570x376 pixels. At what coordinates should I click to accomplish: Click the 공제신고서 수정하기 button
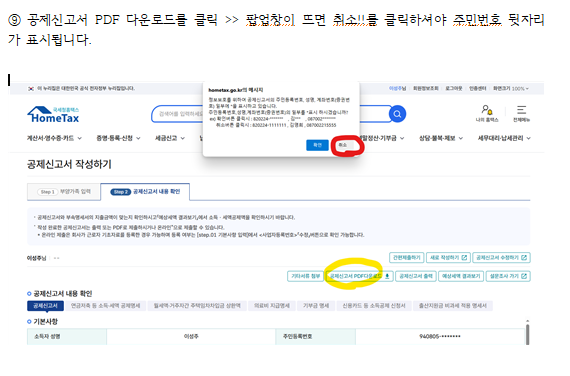point(501,257)
